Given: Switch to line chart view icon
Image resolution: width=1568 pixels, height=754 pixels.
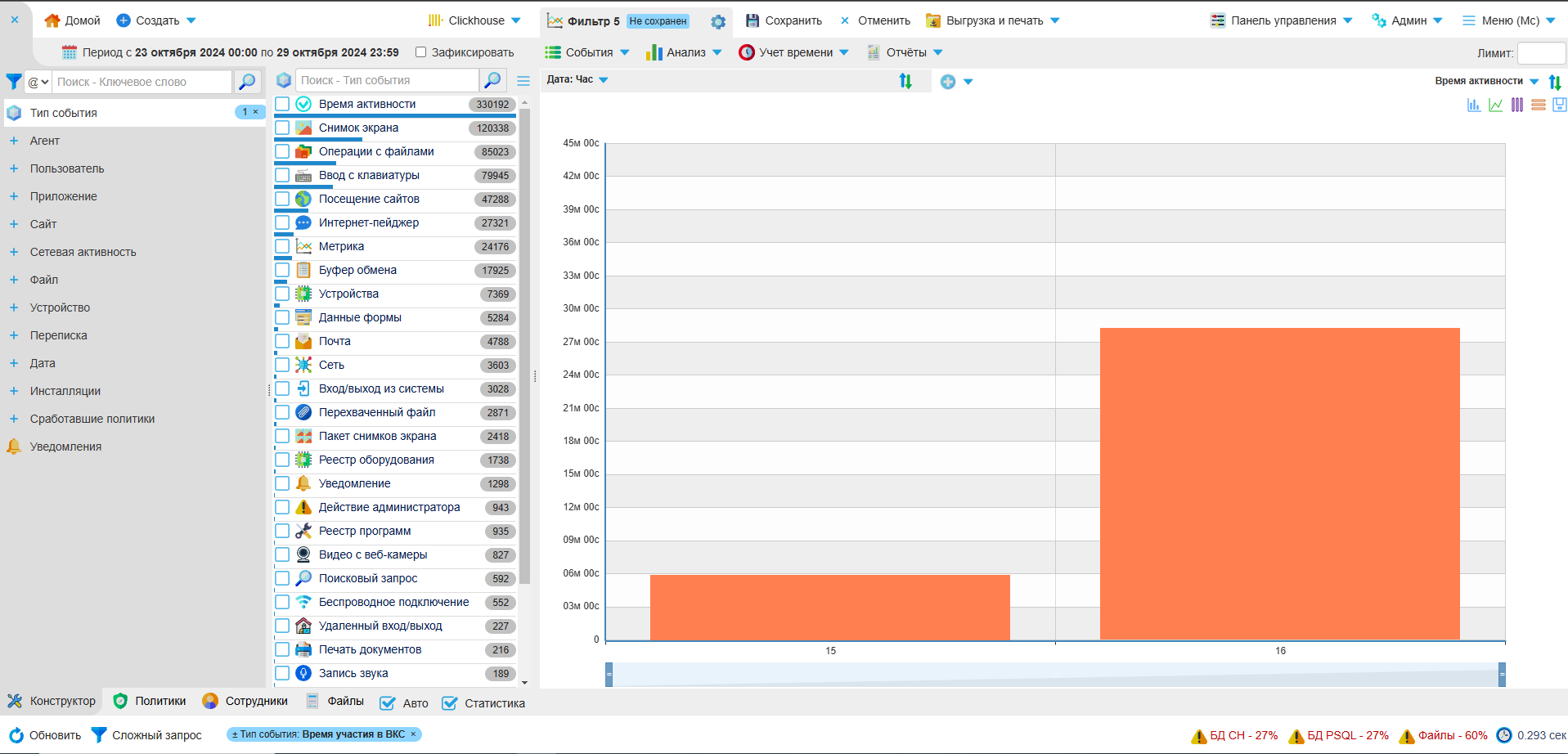Looking at the screenshot, I should pos(1495,105).
